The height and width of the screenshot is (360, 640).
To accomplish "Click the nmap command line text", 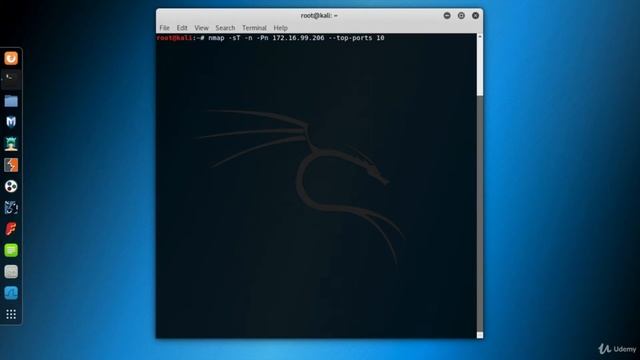I will (296, 38).
